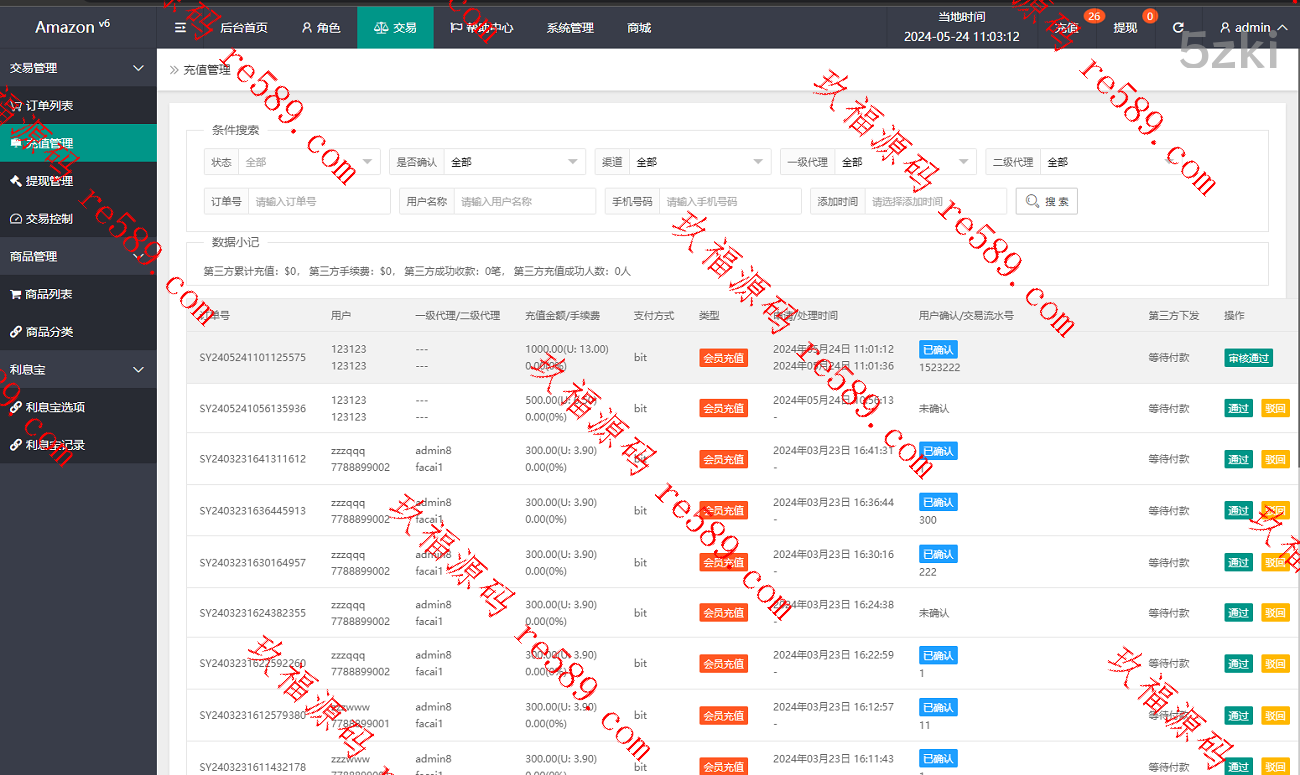This screenshot has height=775, width=1300.
Task: Open 商品分类 in the sidebar
Action: pyautogui.click(x=49, y=332)
